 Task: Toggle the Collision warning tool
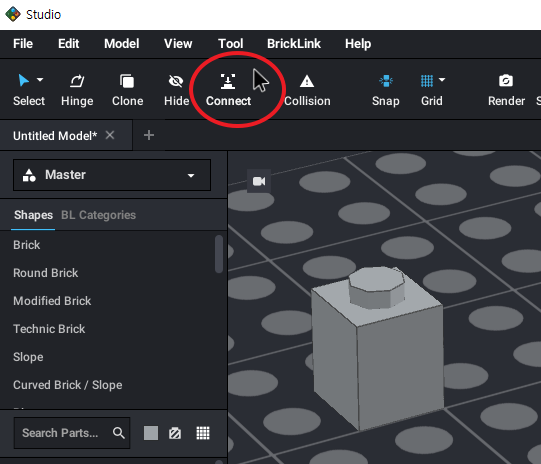[x=307, y=90]
